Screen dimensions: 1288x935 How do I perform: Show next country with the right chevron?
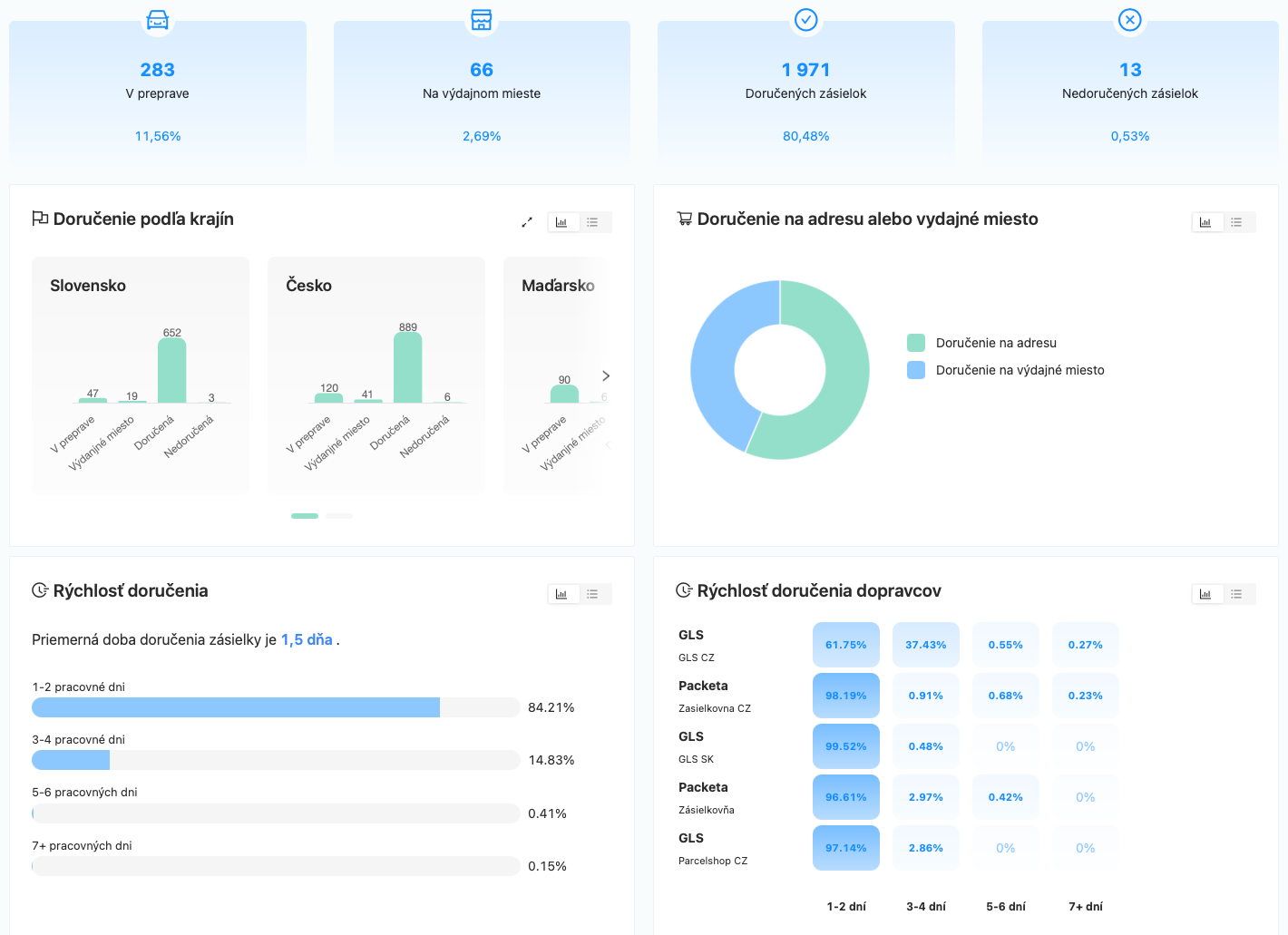coord(606,375)
